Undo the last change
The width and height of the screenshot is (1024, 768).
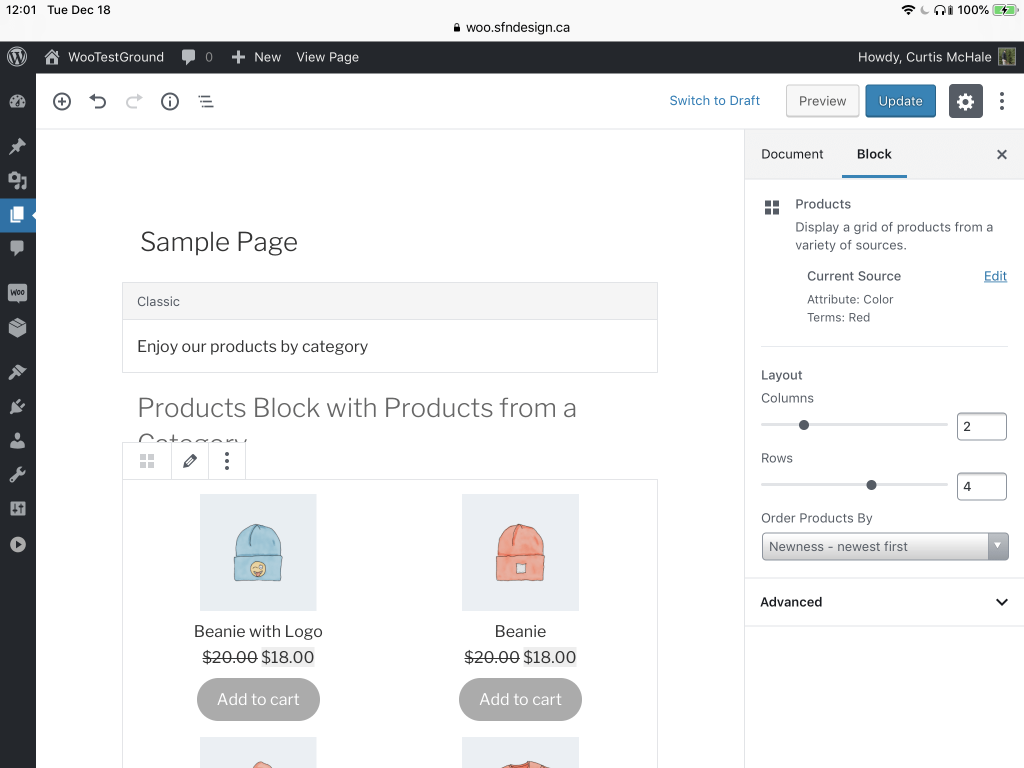[x=98, y=101]
